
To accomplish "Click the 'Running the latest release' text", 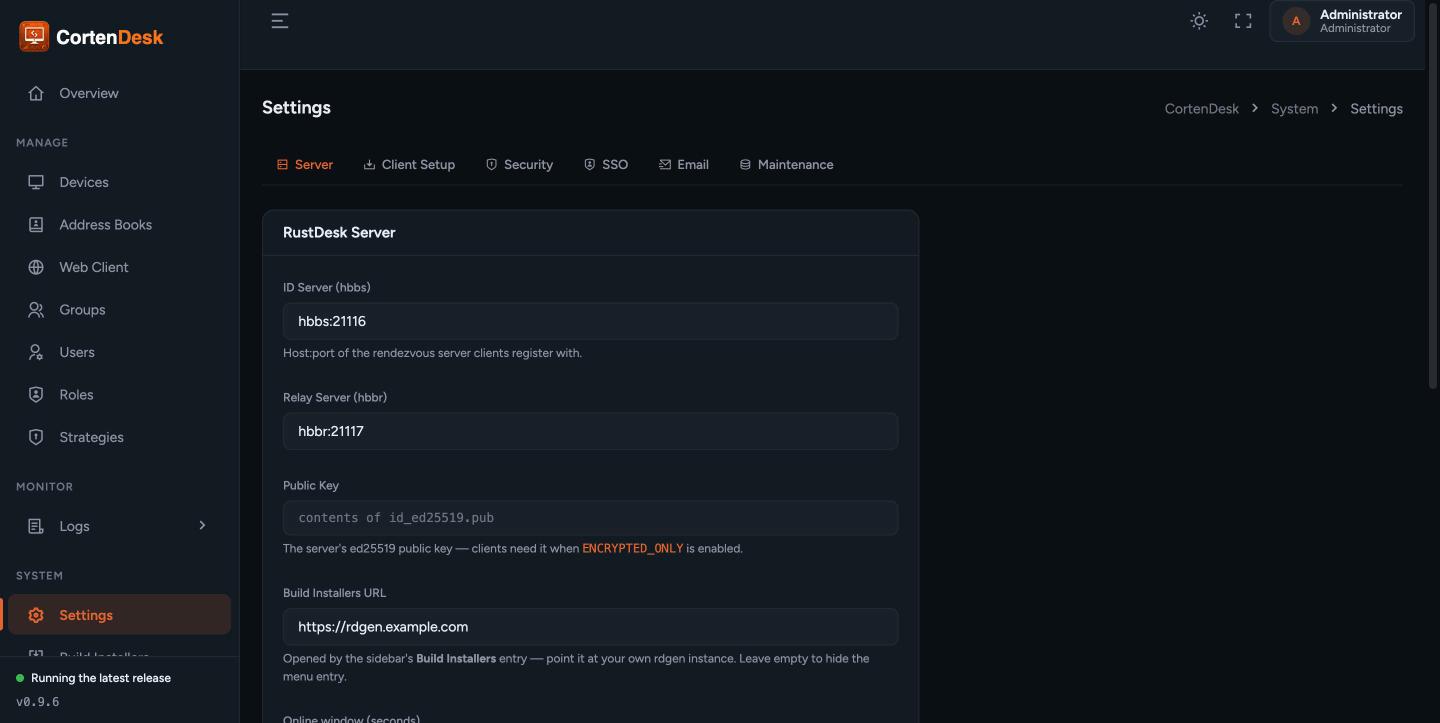I will [101, 678].
